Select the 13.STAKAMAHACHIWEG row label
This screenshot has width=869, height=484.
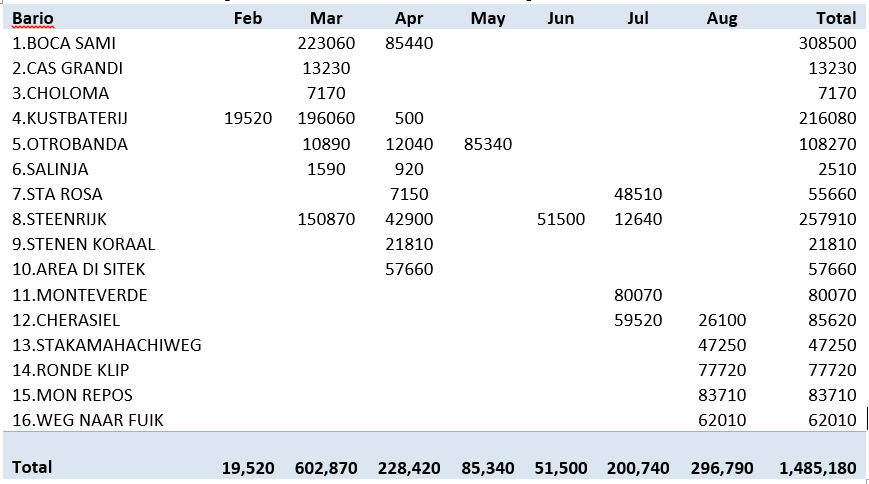pyautogui.click(x=107, y=345)
